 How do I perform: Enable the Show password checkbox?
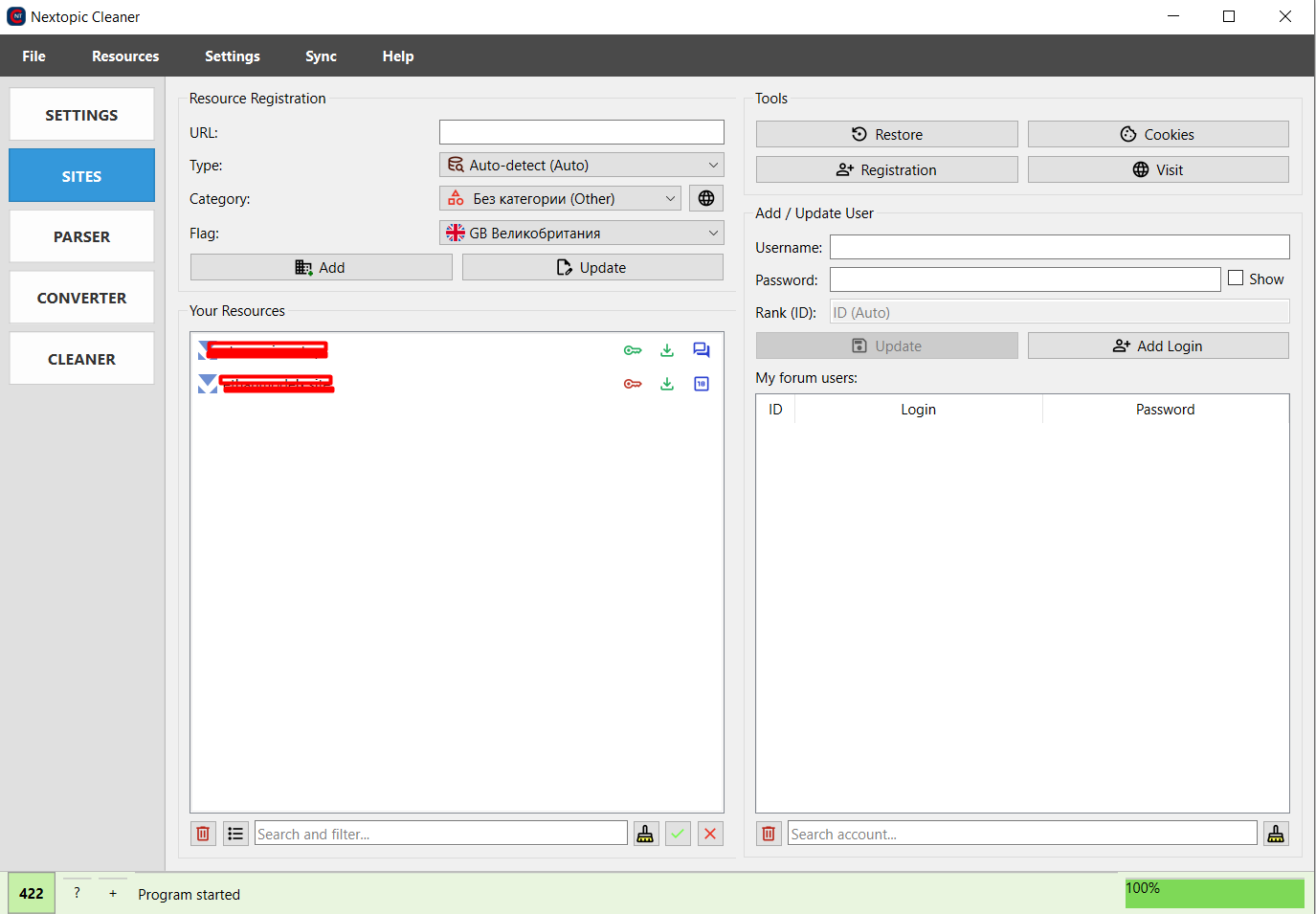coord(1236,279)
